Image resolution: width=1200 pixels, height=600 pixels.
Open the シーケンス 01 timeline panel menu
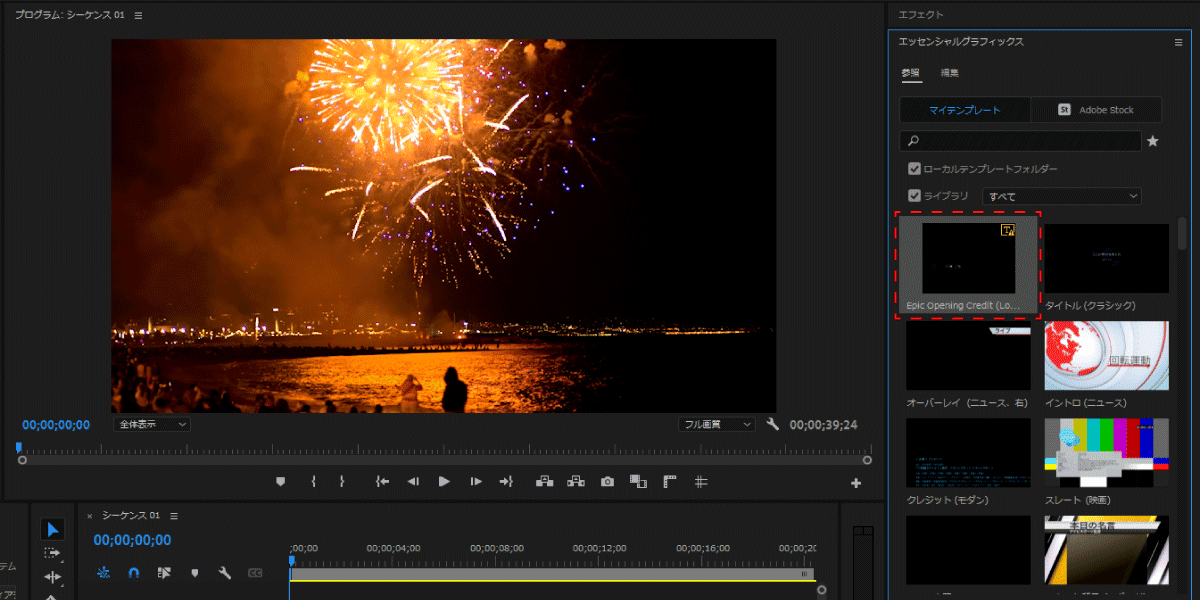tap(173, 516)
